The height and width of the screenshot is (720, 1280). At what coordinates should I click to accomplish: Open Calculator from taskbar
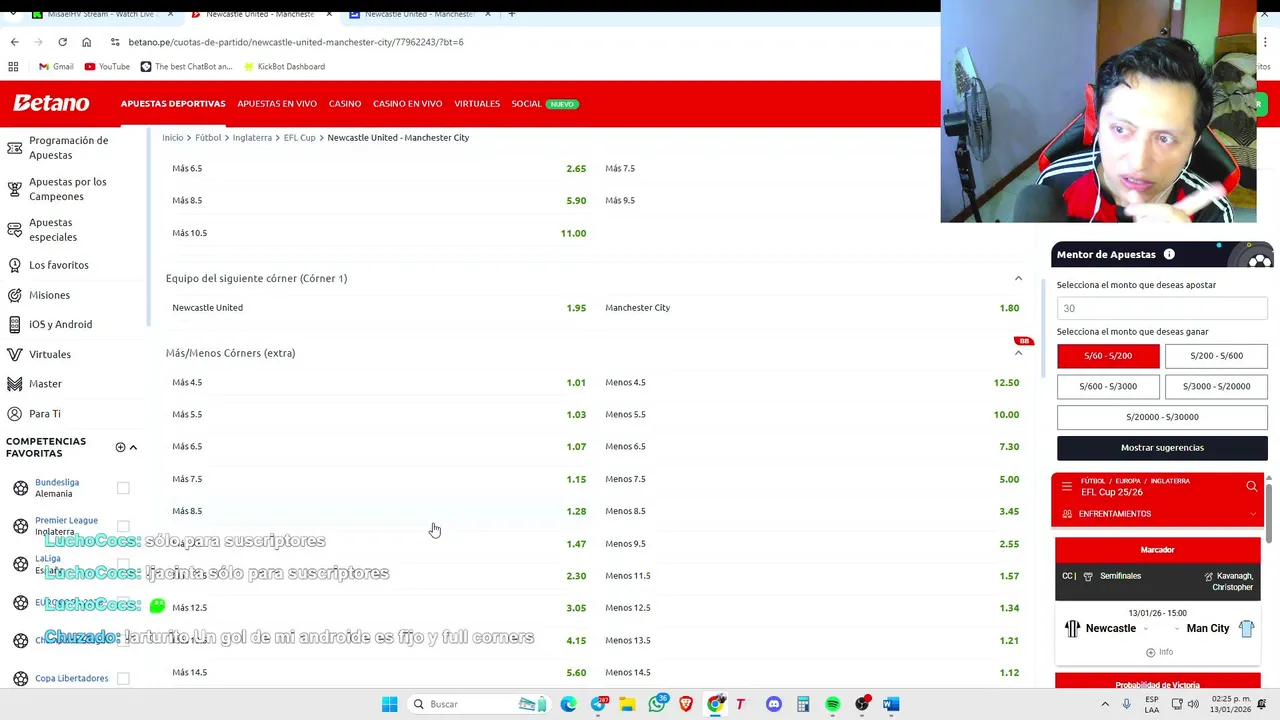click(803, 704)
